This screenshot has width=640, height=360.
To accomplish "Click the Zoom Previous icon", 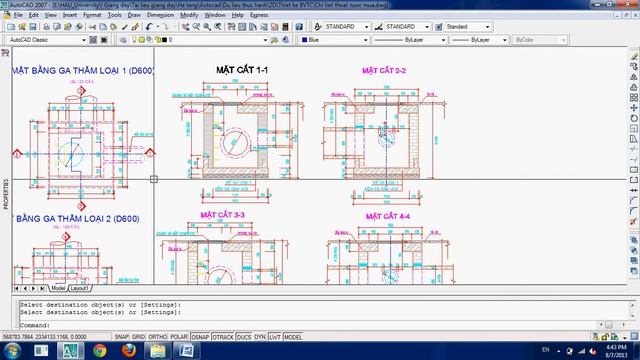I will [x=218, y=27].
